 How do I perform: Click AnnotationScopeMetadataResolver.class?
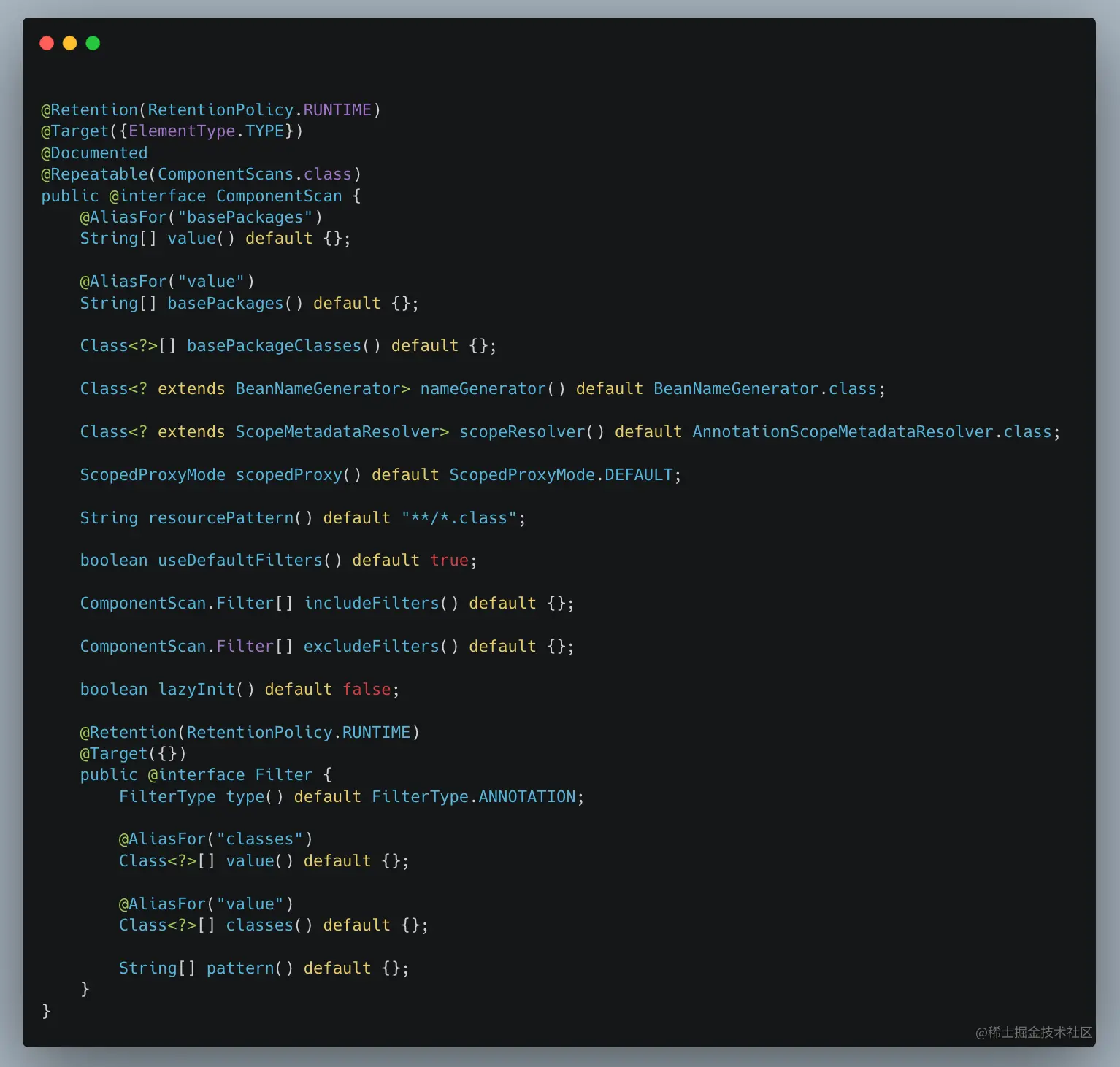(x=872, y=431)
